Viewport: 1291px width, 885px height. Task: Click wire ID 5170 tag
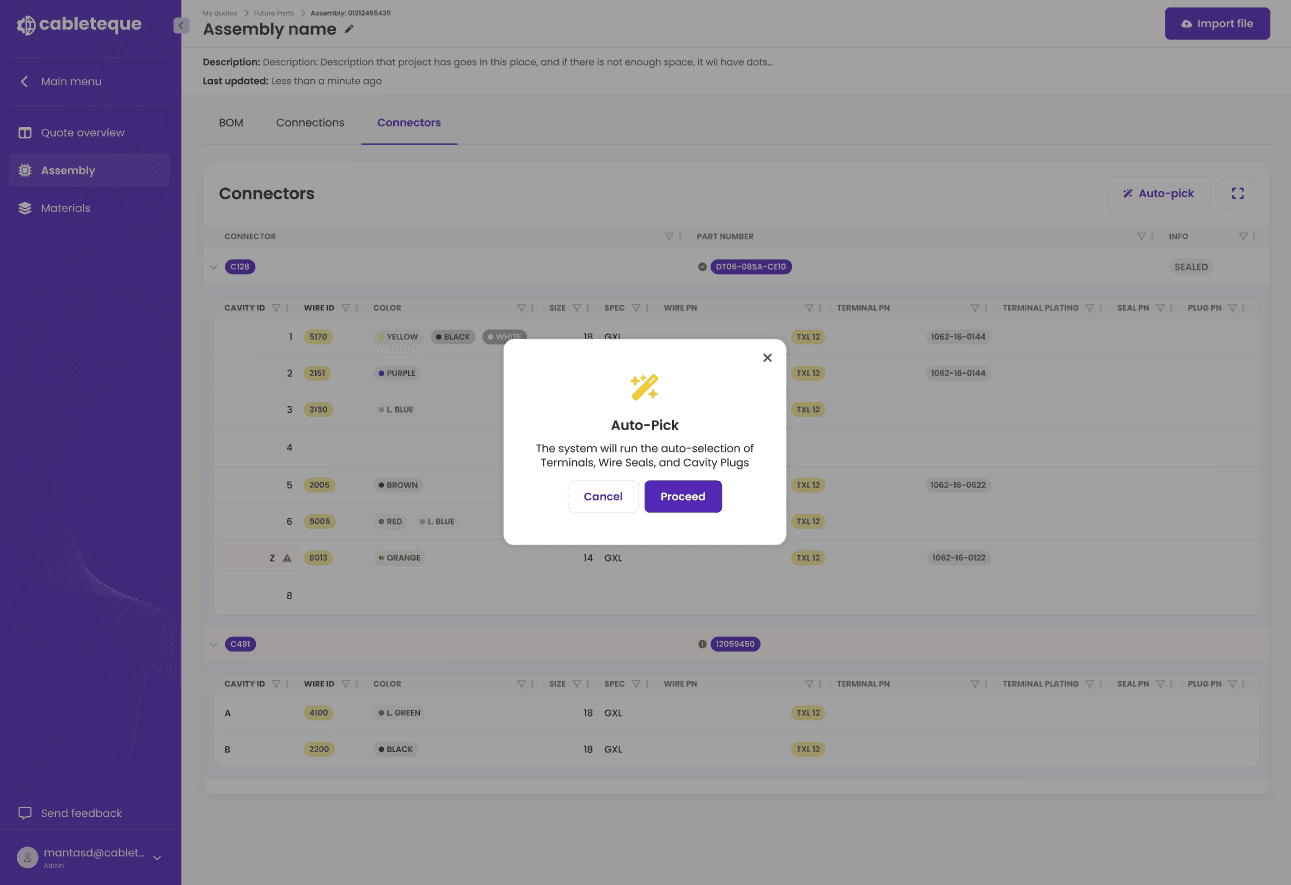coord(319,337)
